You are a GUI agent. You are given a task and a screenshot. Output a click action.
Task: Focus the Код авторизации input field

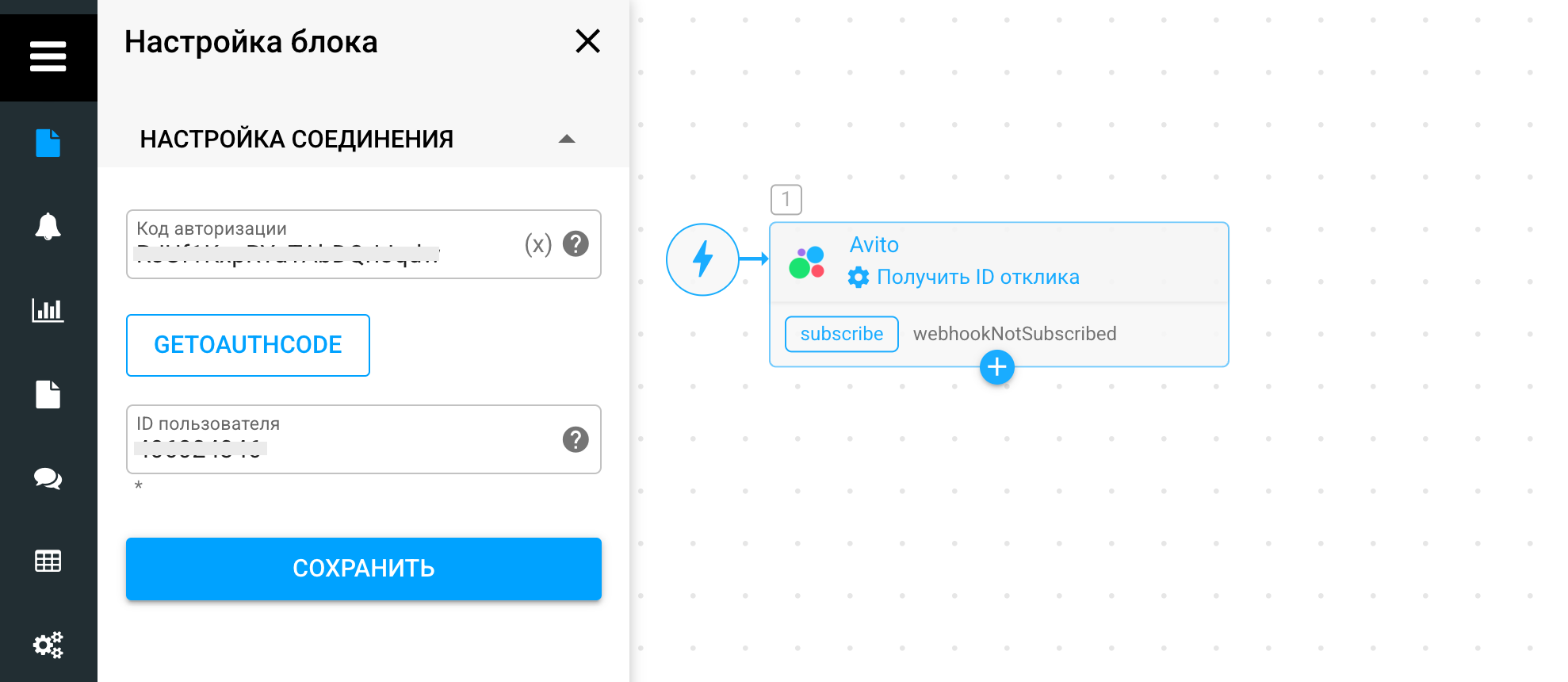(x=325, y=254)
